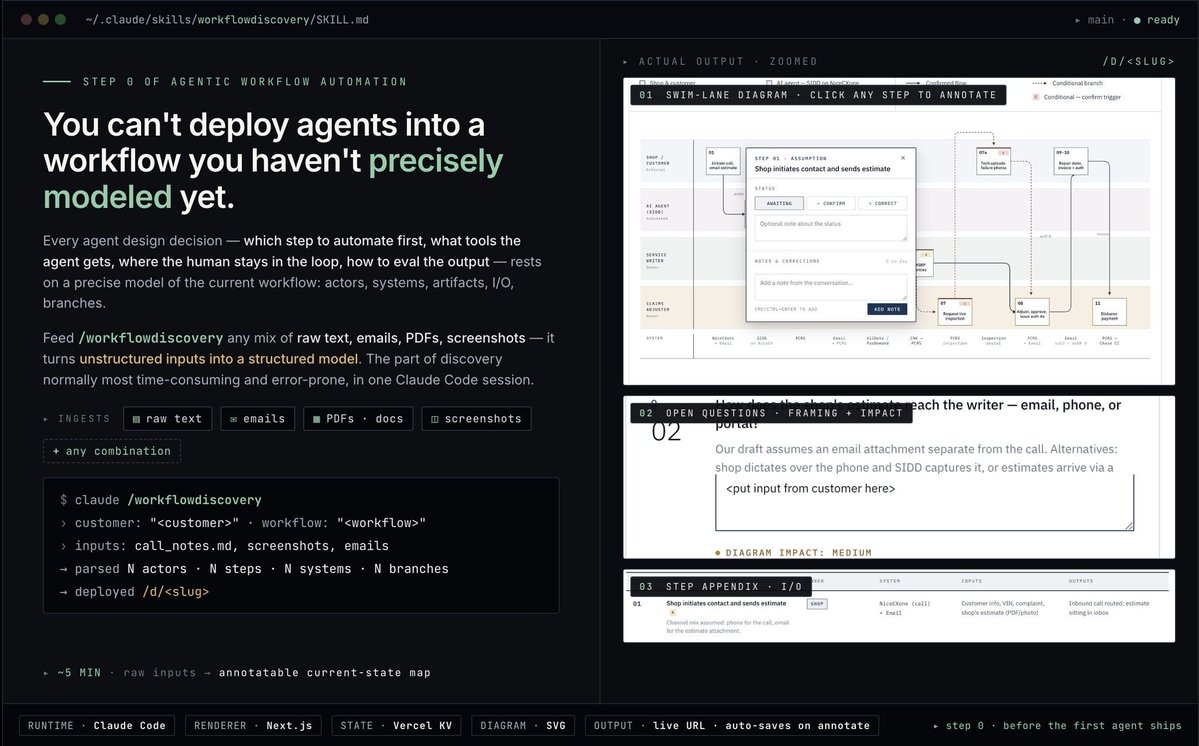Click the 'Conditional — confirm trigger' legend entry
The height and width of the screenshot is (746, 1199).
[1077, 97]
